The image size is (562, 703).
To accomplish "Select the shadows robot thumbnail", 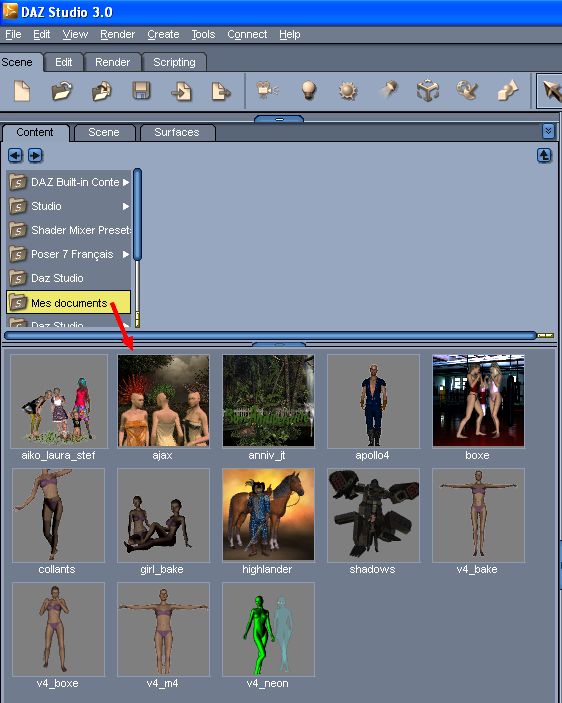I will [373, 515].
